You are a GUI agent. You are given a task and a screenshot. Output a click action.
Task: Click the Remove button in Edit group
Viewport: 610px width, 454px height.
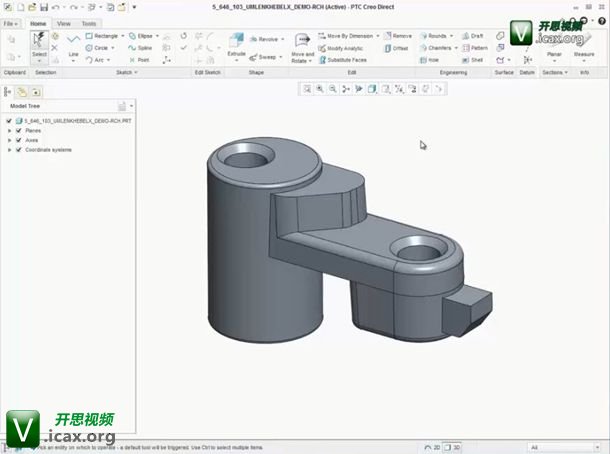tap(397, 36)
